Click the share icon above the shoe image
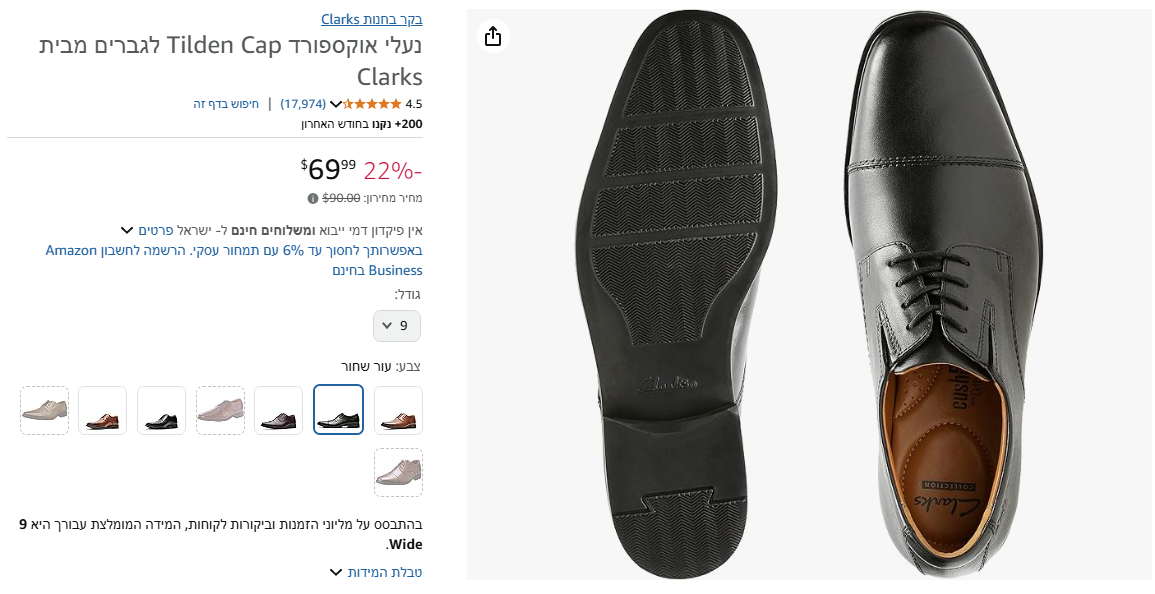 click(492, 37)
